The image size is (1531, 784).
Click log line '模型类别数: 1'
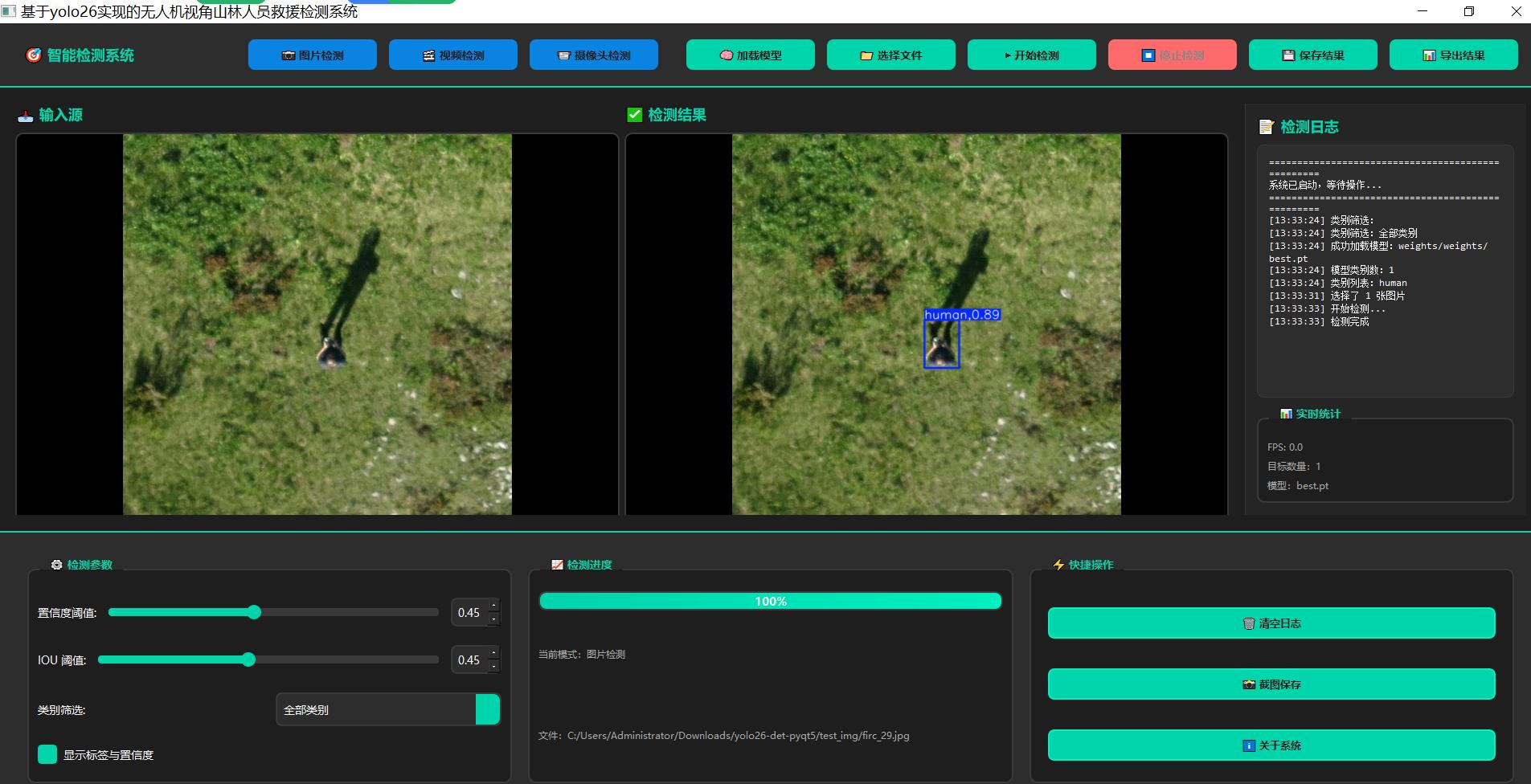coord(1332,270)
